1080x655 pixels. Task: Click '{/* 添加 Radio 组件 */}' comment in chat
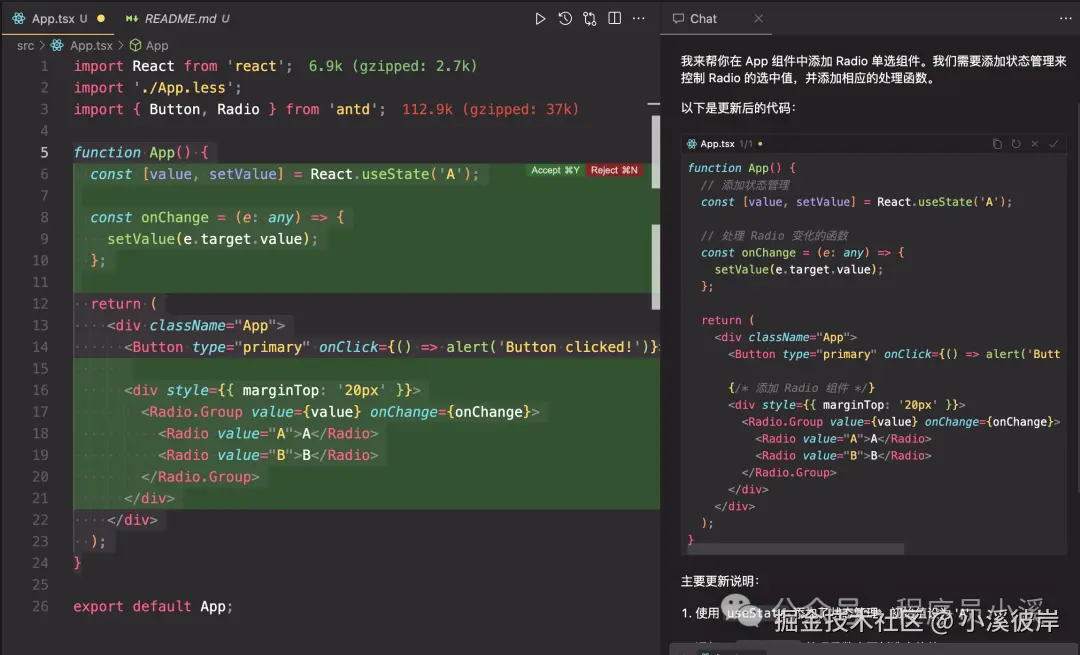[x=801, y=388]
